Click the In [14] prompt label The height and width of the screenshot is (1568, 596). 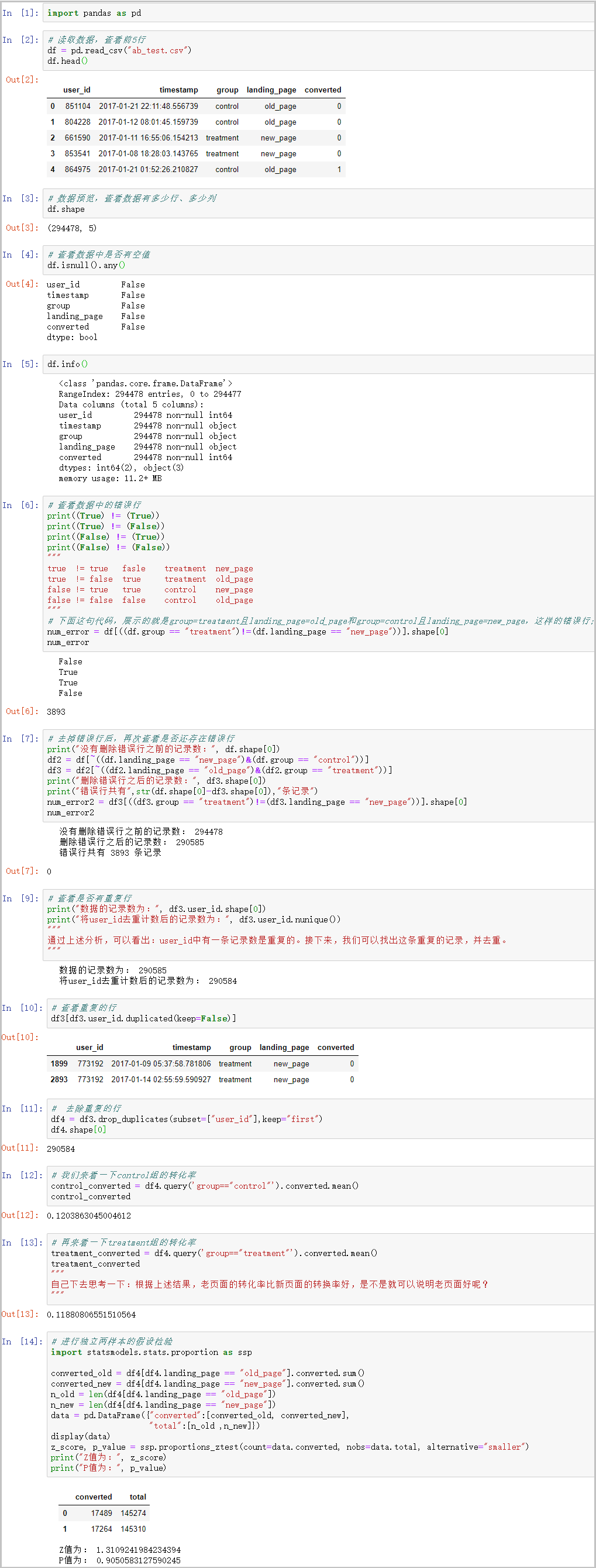(22, 1341)
